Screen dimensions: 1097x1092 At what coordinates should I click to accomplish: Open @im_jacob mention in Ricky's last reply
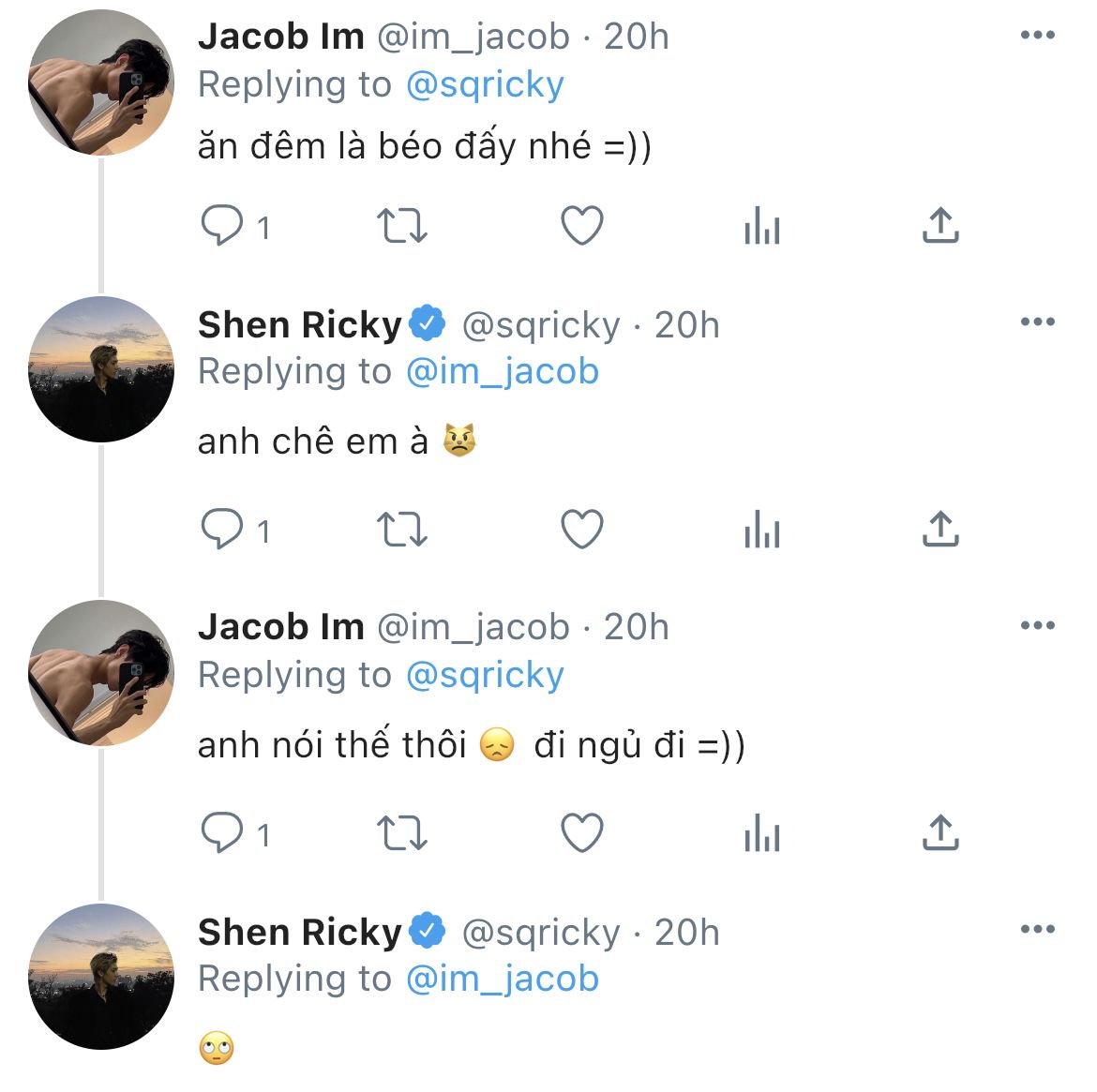click(x=503, y=980)
